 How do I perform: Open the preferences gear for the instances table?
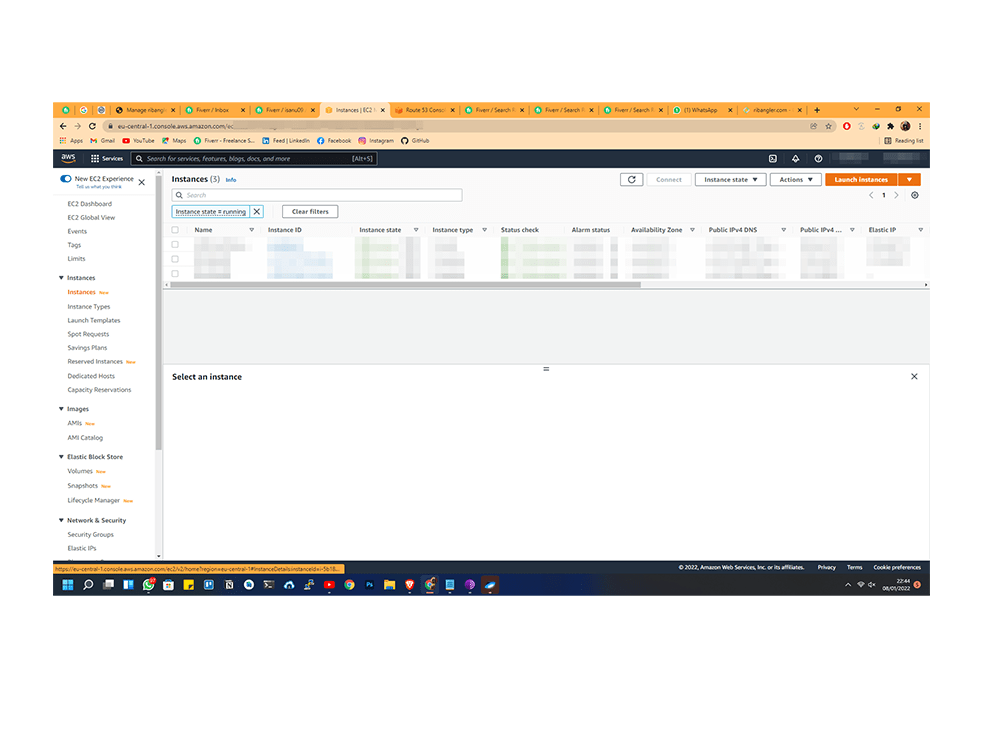tap(913, 196)
